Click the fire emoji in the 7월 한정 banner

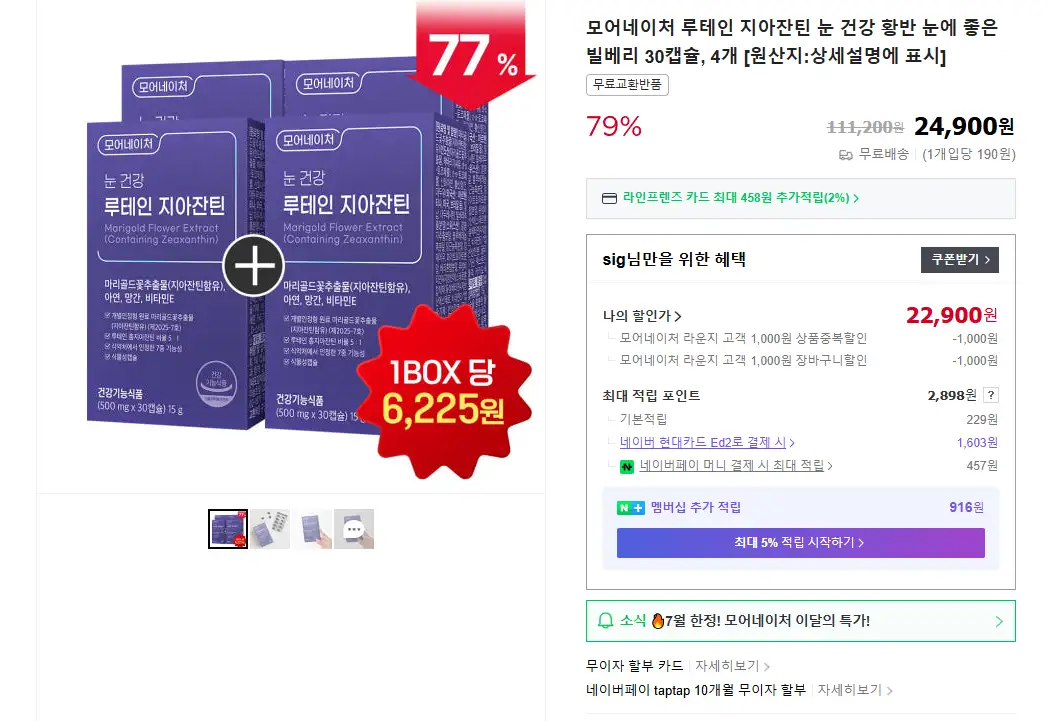(x=658, y=621)
